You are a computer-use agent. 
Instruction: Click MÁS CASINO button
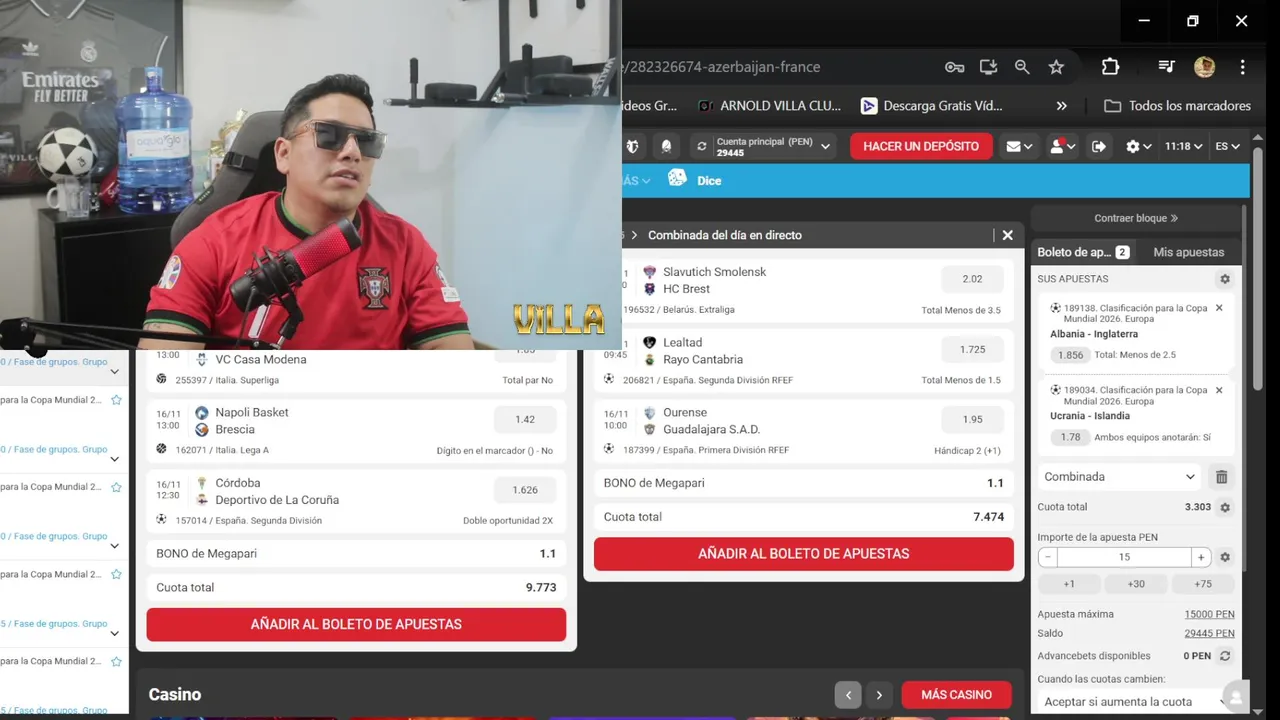click(x=956, y=695)
